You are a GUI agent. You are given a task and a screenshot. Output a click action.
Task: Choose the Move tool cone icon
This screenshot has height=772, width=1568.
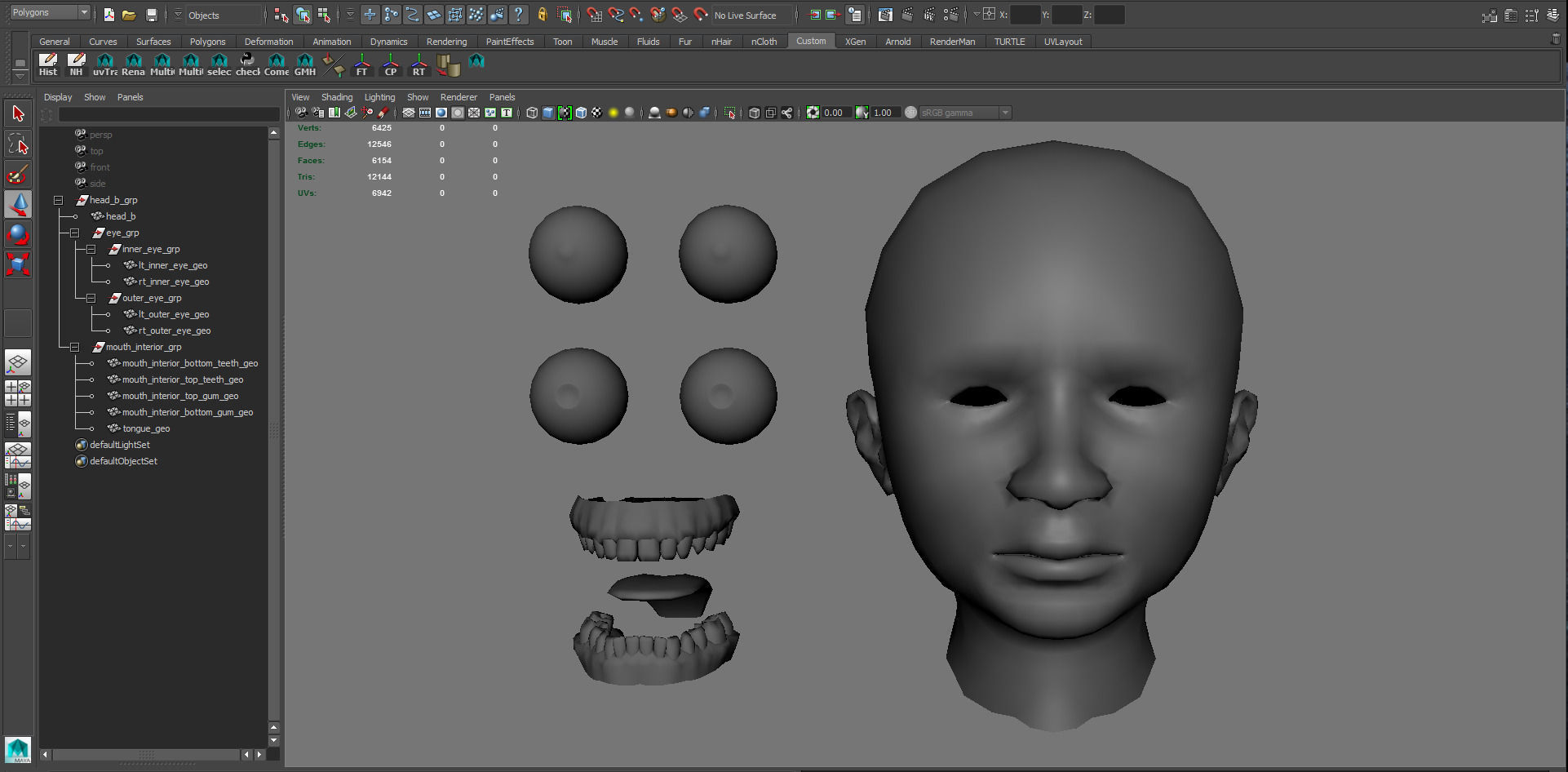pyautogui.click(x=18, y=204)
